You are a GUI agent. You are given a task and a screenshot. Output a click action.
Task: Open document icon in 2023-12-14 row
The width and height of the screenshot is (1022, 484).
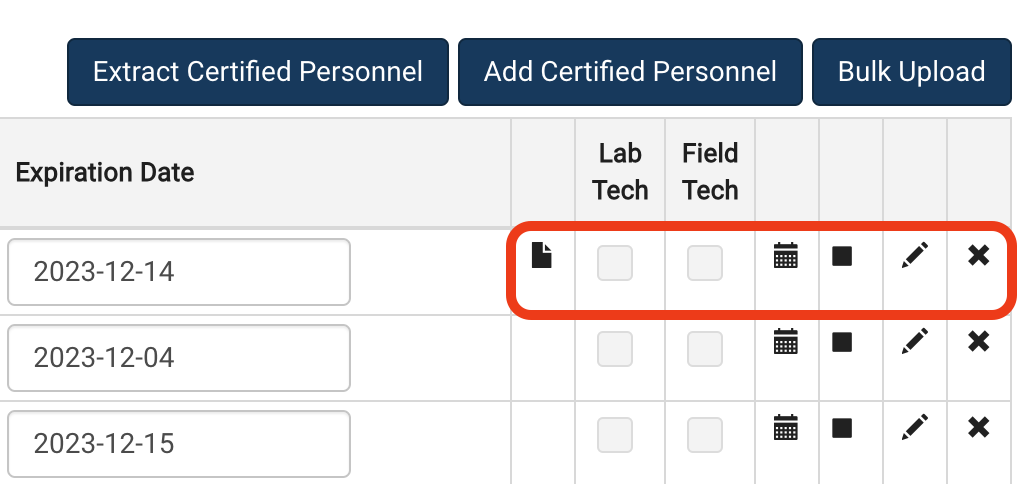(541, 255)
